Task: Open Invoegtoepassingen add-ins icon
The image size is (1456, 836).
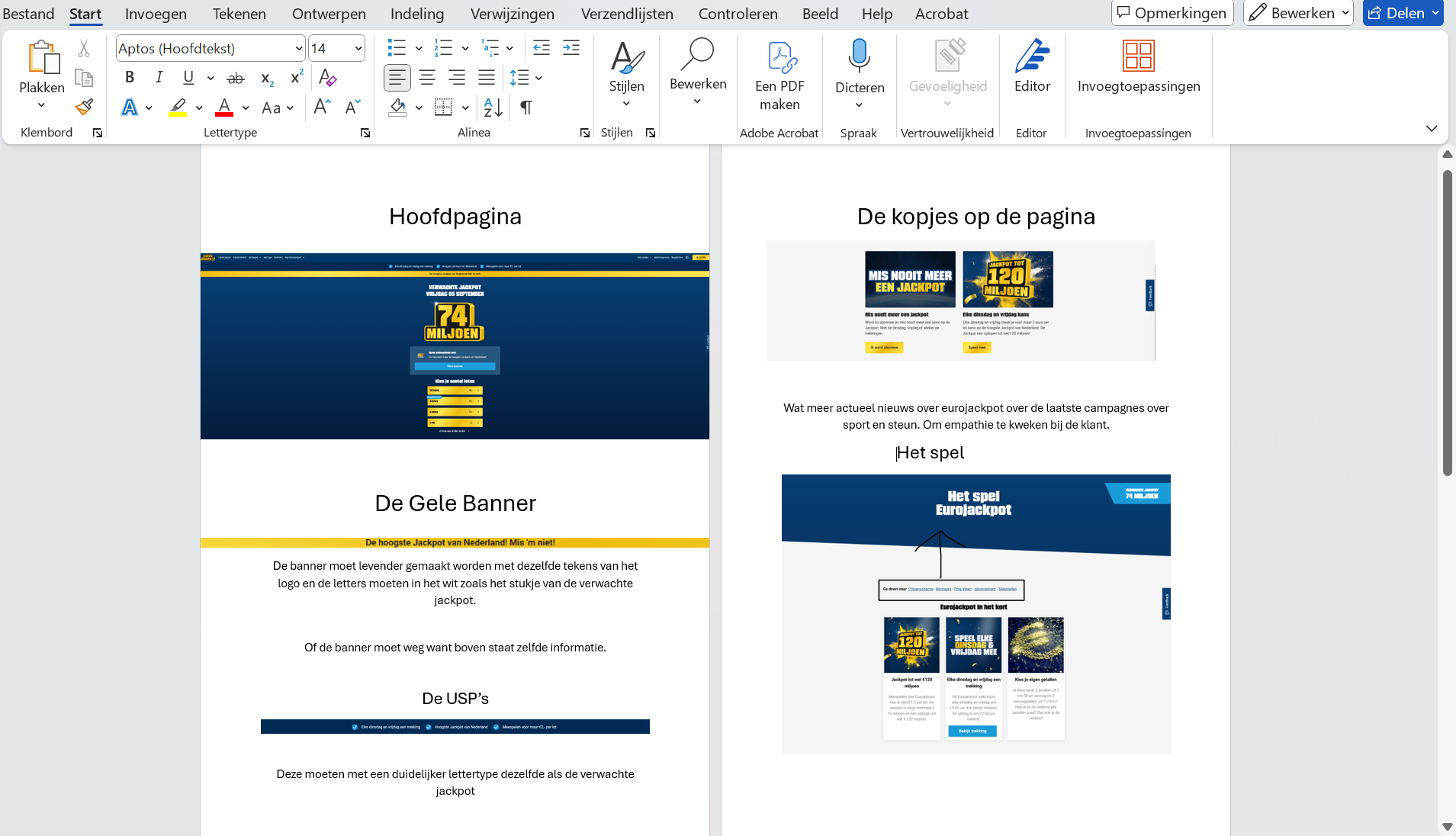Action: 1139,56
